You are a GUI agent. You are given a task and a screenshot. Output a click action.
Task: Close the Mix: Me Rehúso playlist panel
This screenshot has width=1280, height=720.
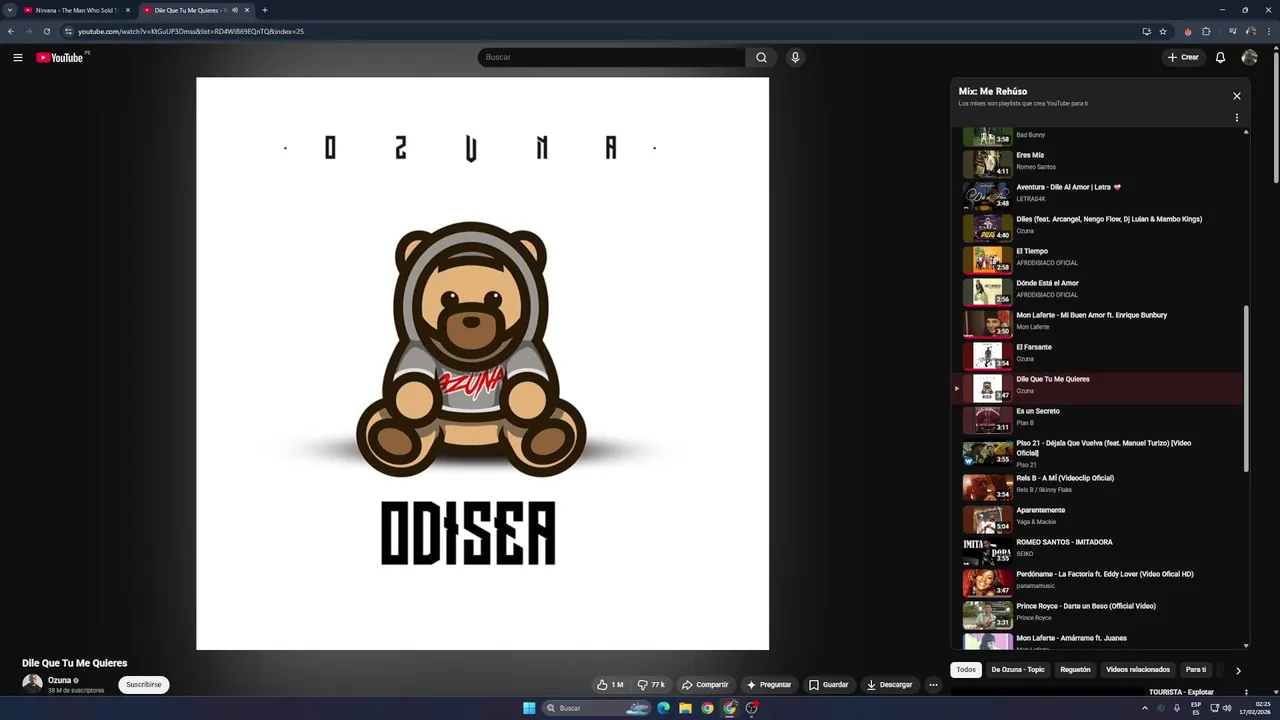click(1237, 96)
